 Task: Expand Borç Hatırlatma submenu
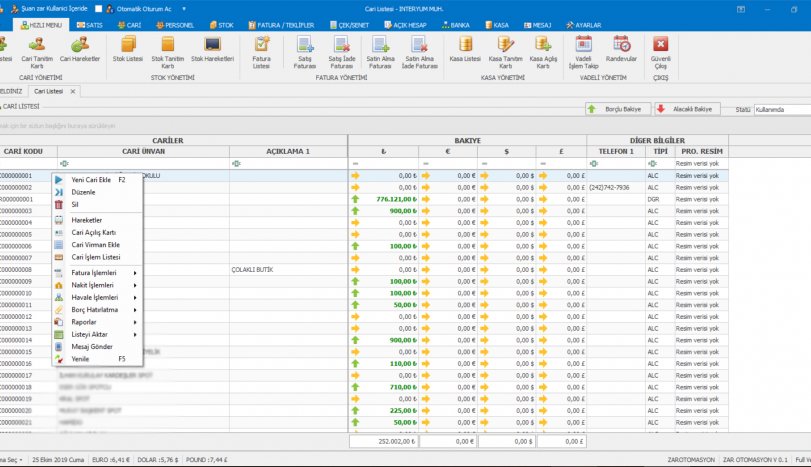pyautogui.click(x=97, y=310)
